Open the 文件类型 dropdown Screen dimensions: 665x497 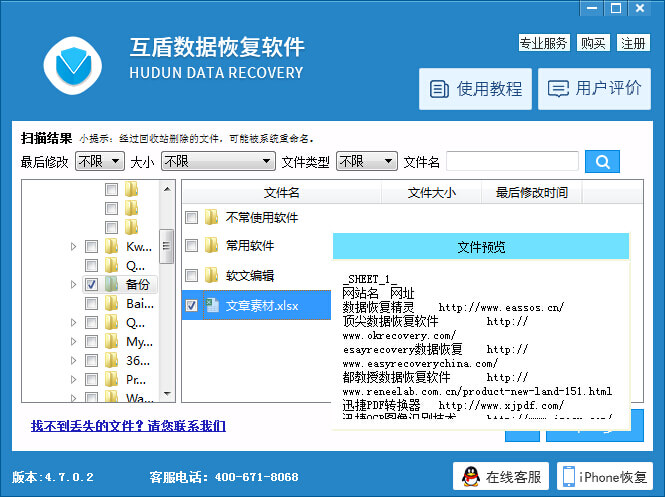click(366, 162)
